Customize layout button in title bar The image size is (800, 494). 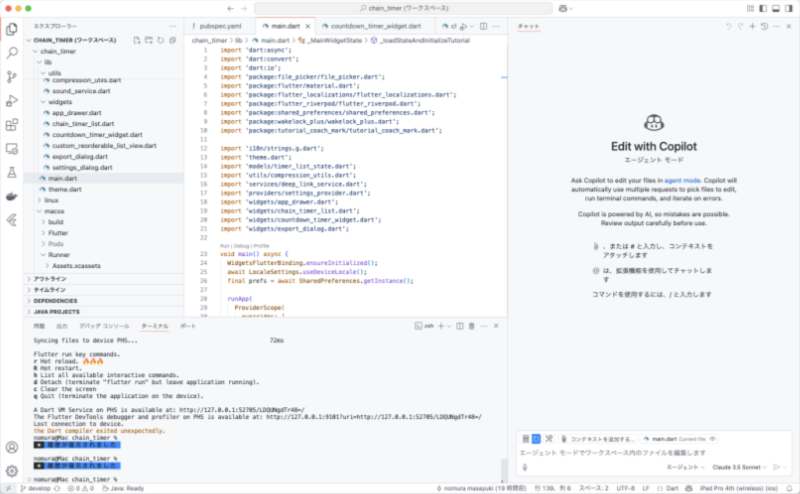[750, 8]
